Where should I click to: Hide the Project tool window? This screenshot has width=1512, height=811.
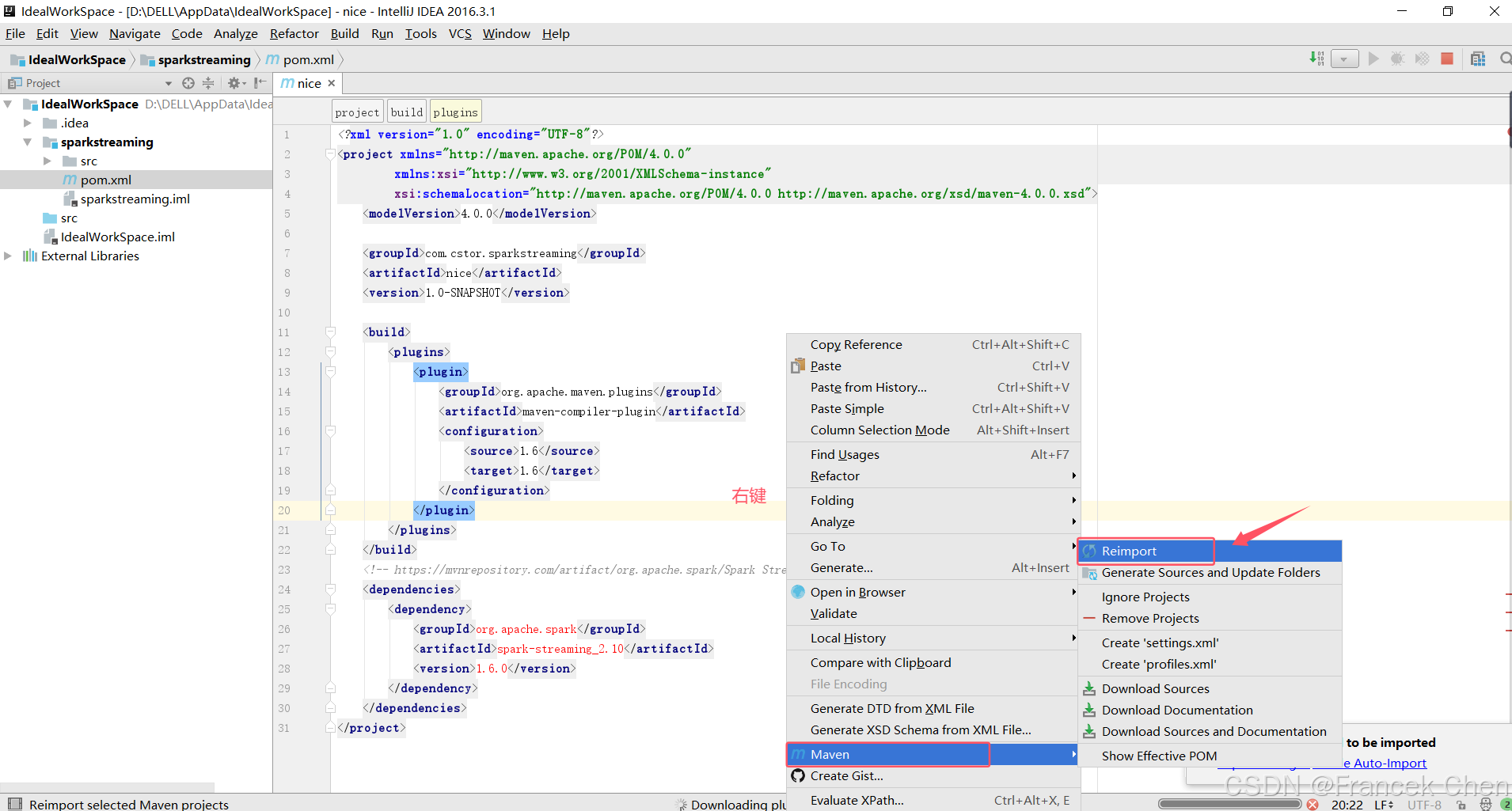tap(260, 83)
